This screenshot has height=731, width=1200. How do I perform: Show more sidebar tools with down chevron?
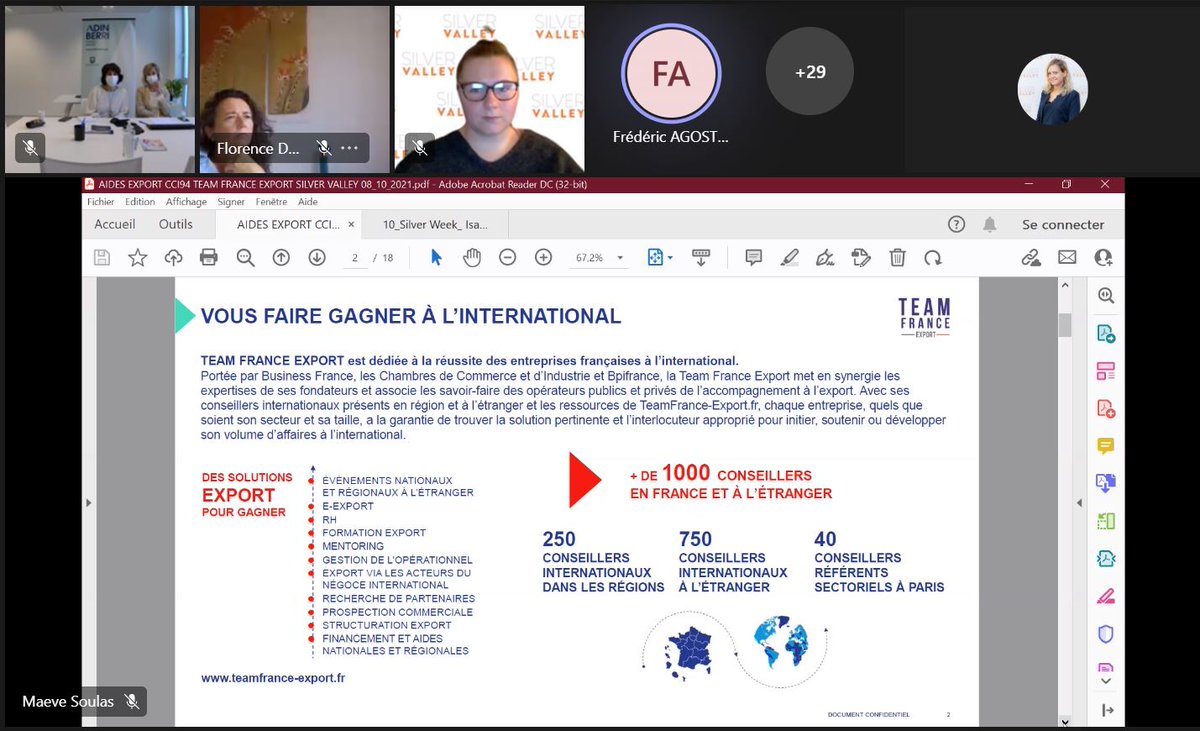click(1105, 682)
